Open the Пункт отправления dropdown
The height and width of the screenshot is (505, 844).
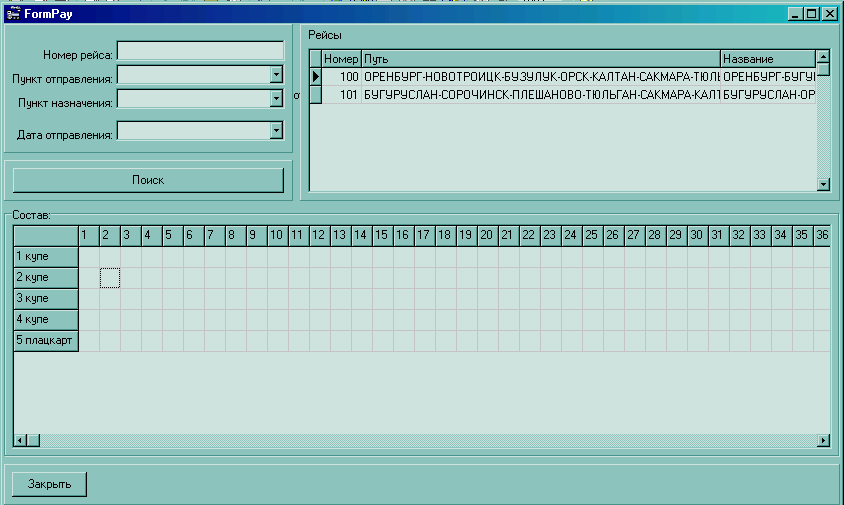point(276,74)
